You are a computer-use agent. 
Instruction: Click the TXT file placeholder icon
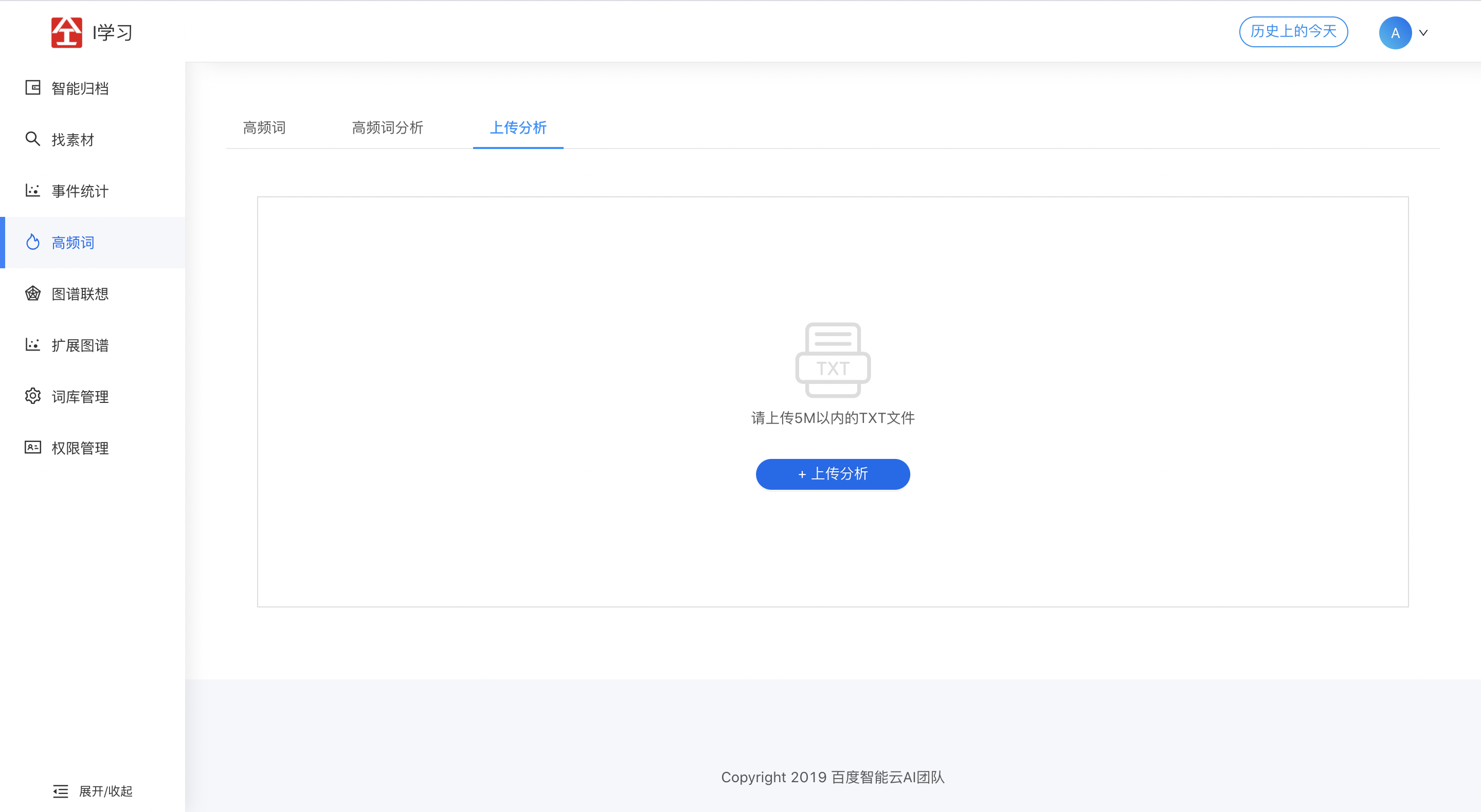pyautogui.click(x=833, y=360)
